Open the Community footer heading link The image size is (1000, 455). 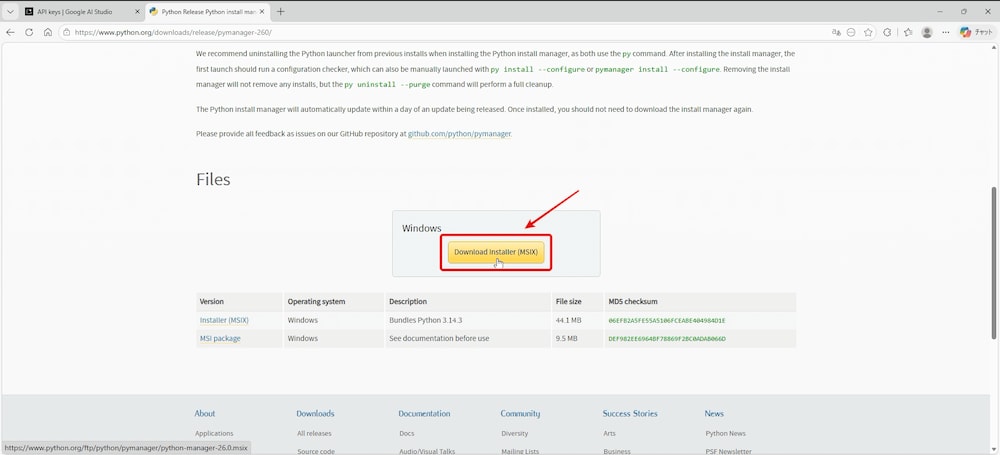pos(520,414)
